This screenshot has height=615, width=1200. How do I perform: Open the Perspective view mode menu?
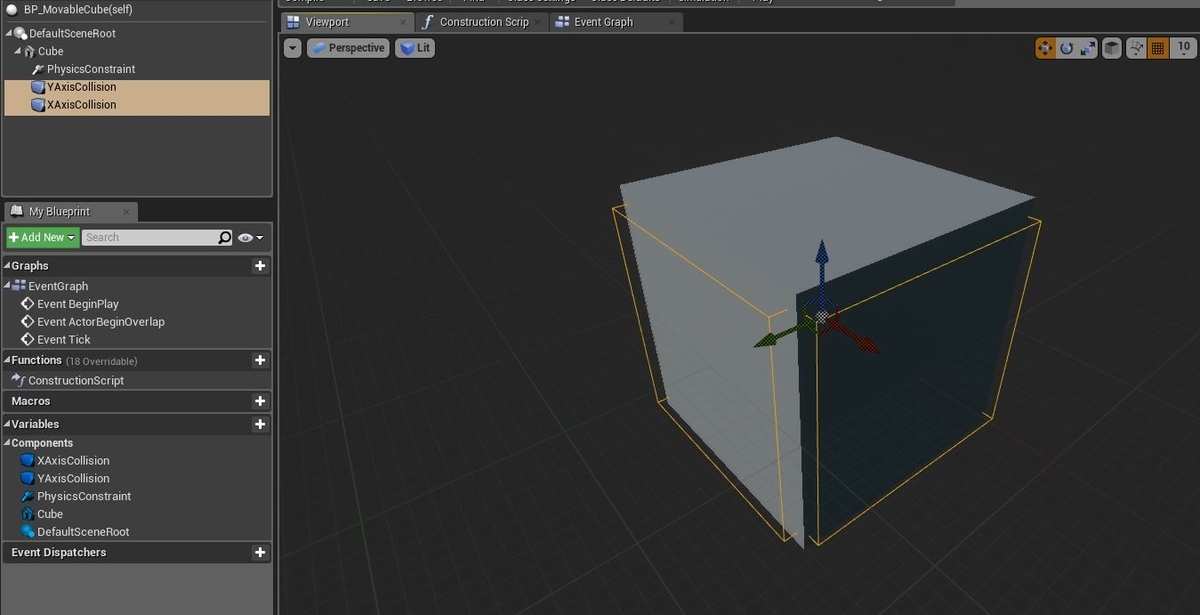click(x=348, y=48)
